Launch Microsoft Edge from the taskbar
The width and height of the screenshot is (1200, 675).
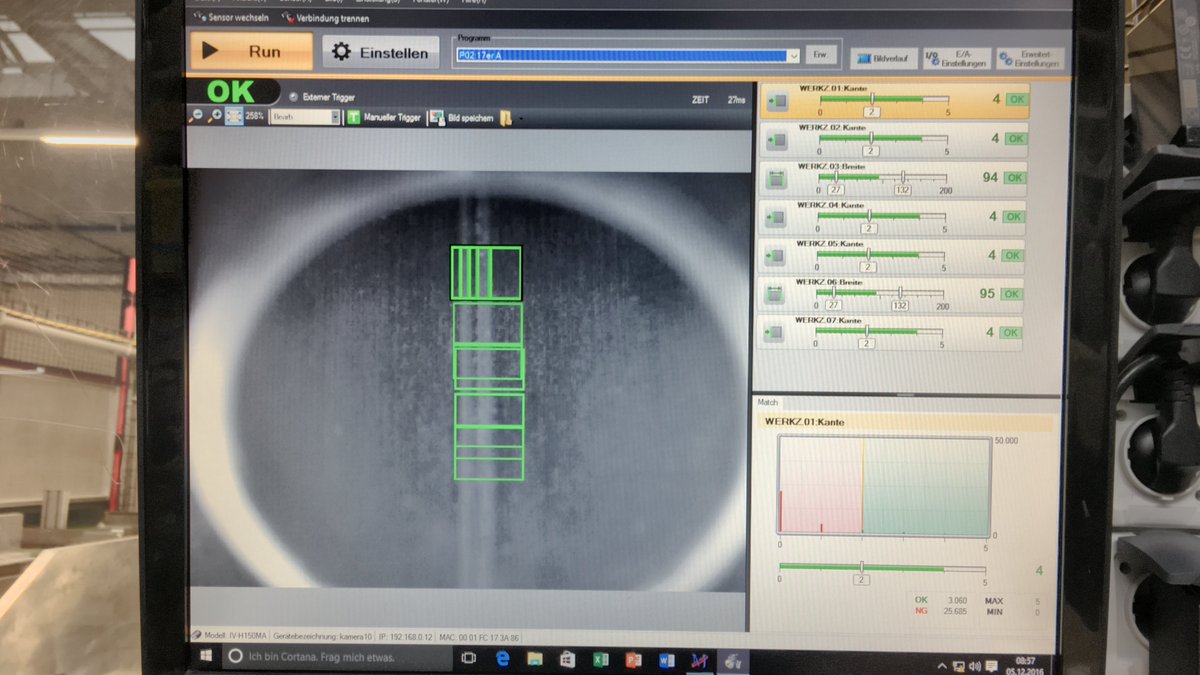pyautogui.click(x=503, y=658)
